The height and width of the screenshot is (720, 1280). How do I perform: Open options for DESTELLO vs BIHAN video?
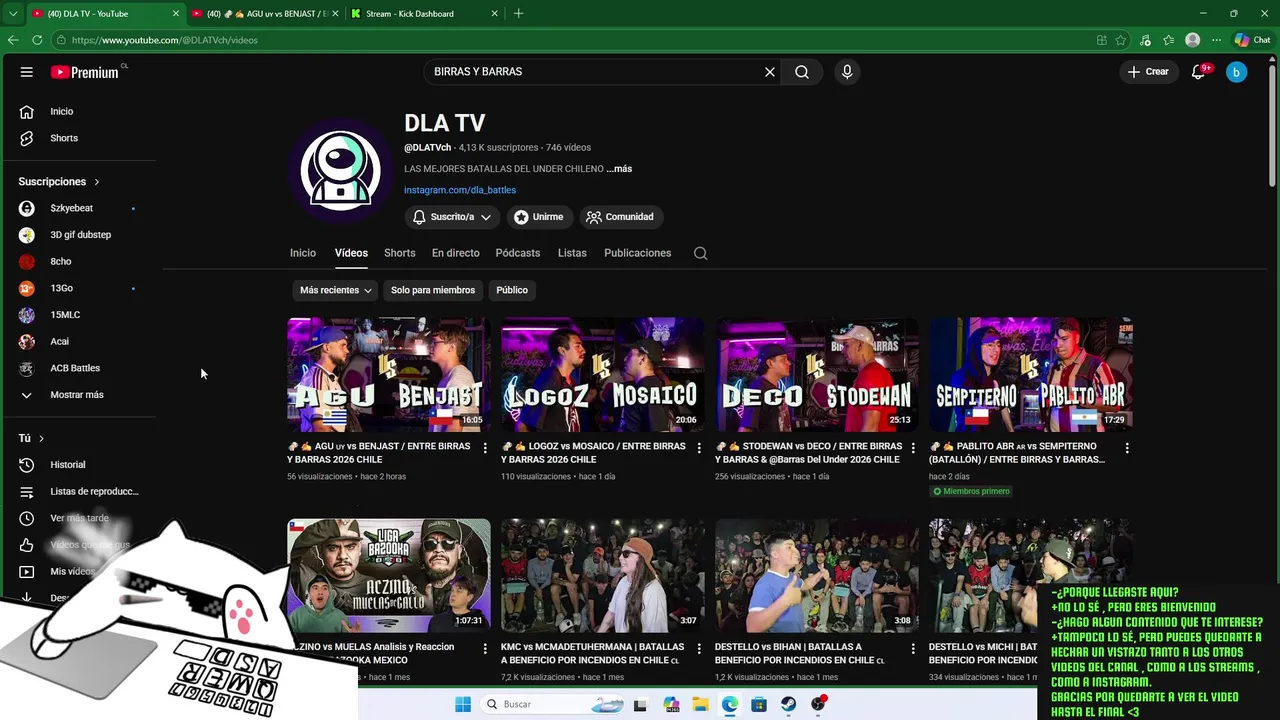(913, 649)
